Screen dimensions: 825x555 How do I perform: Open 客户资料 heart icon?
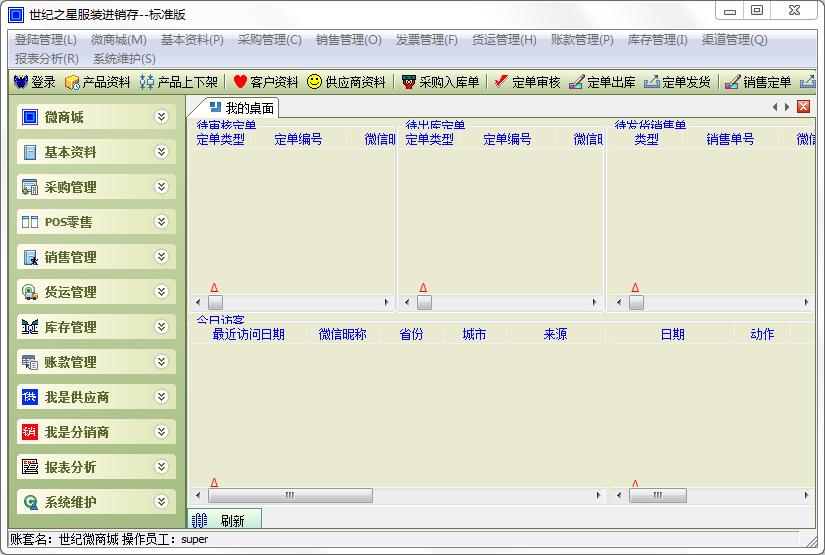coord(240,82)
